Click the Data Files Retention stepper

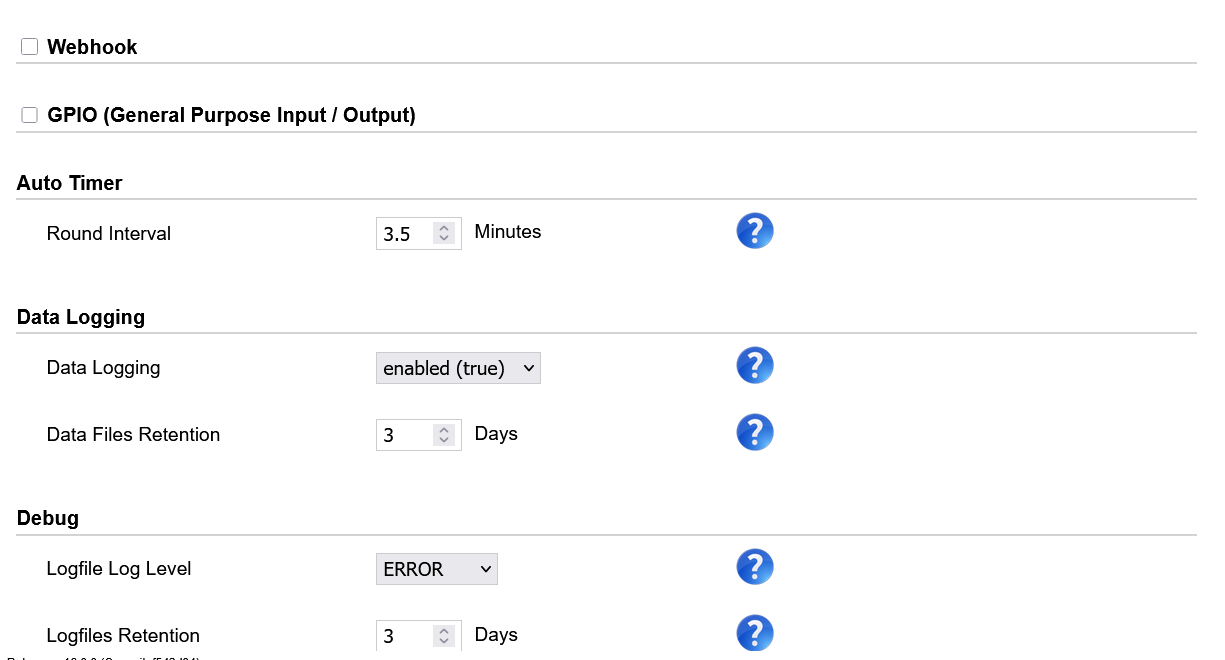click(x=446, y=435)
